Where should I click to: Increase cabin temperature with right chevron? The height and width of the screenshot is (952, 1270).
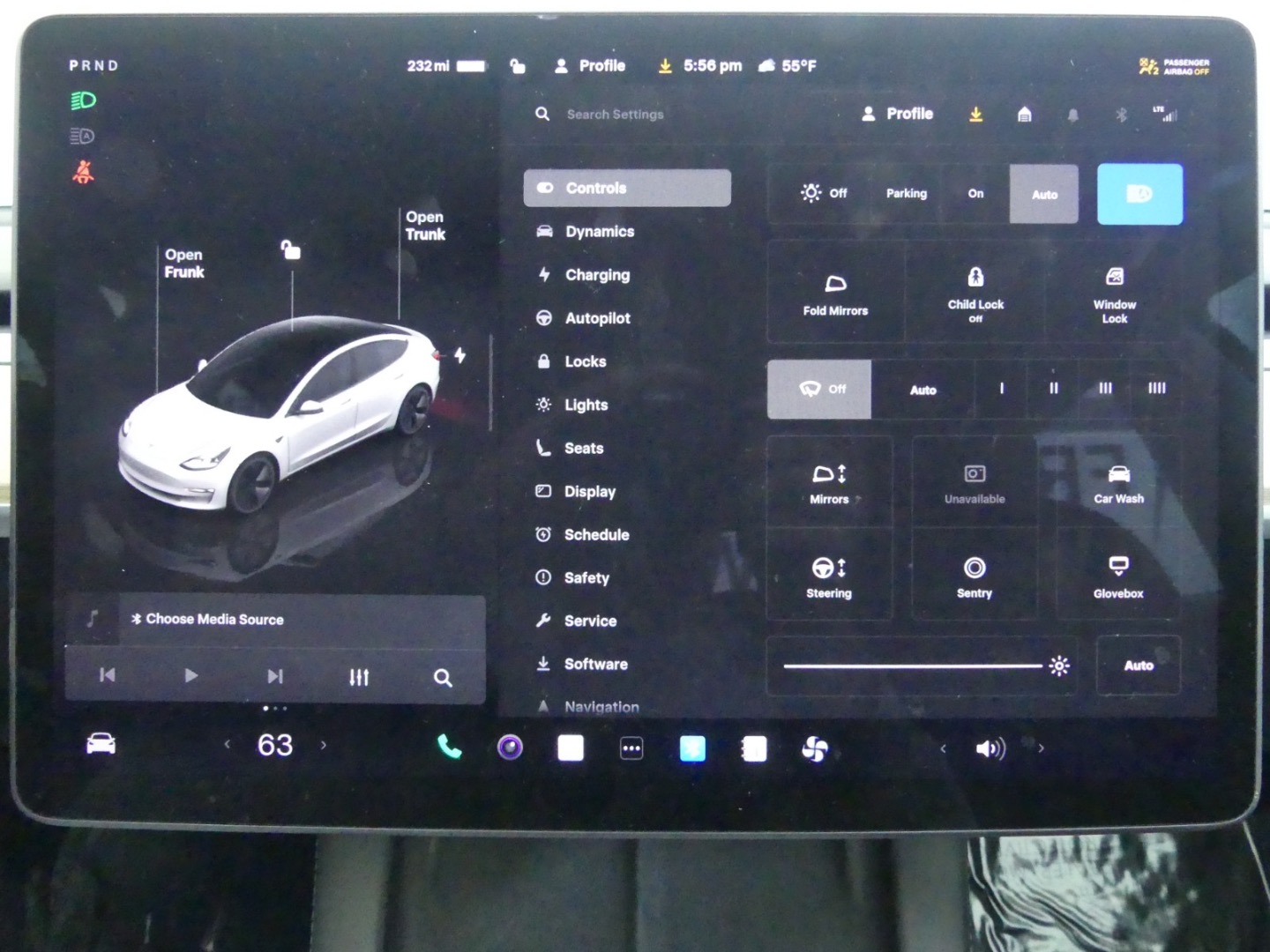[x=324, y=746]
